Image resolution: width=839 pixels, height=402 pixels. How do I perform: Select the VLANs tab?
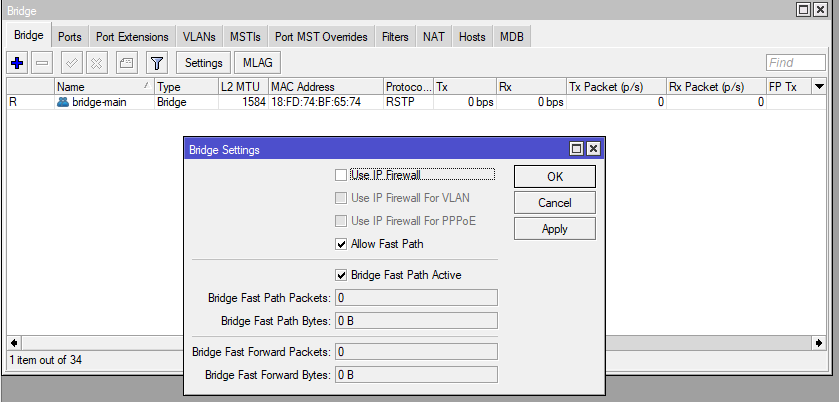point(199,37)
